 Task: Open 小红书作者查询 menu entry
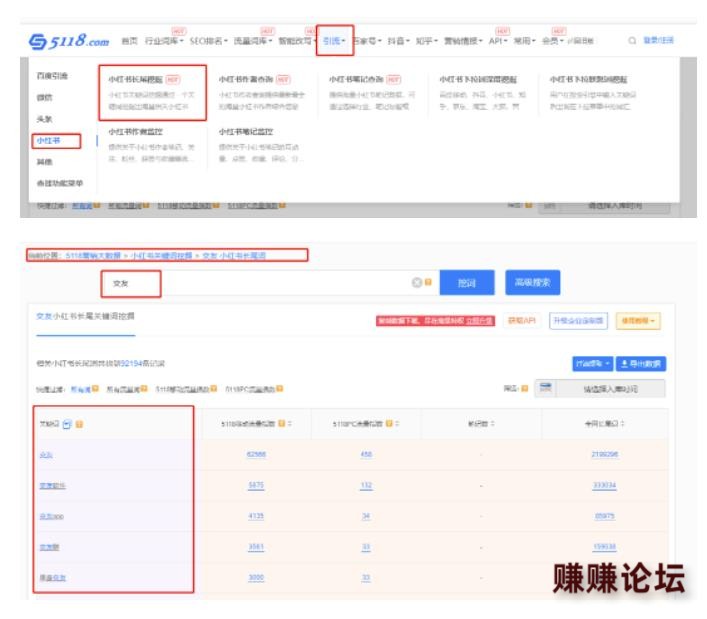262,92
